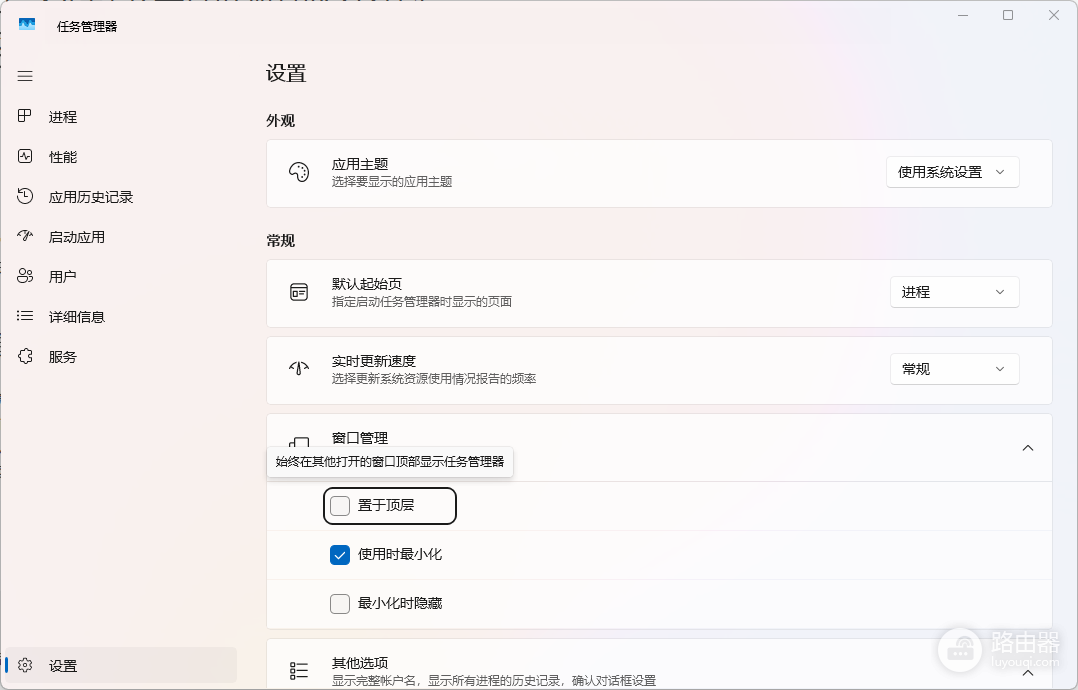
Task: Click the 其他选项 checklist icon
Action: click(299, 670)
